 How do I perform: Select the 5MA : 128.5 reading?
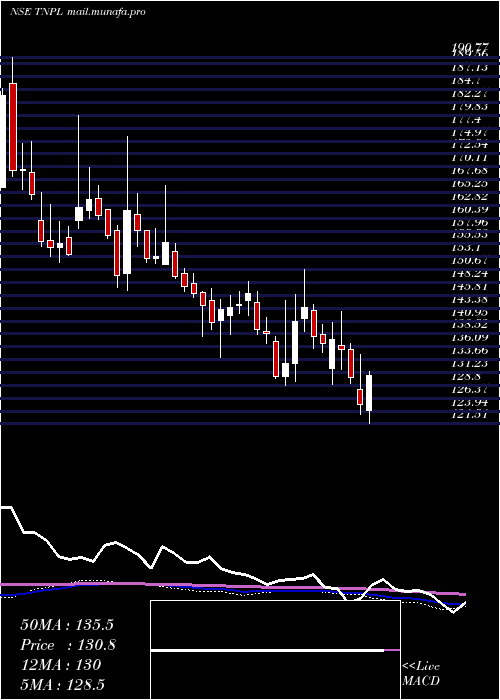pos(62,685)
